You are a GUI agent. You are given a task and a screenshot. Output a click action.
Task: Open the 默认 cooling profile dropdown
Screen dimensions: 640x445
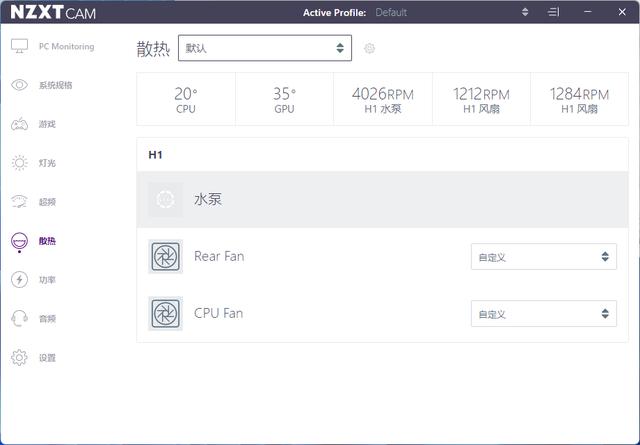point(265,48)
